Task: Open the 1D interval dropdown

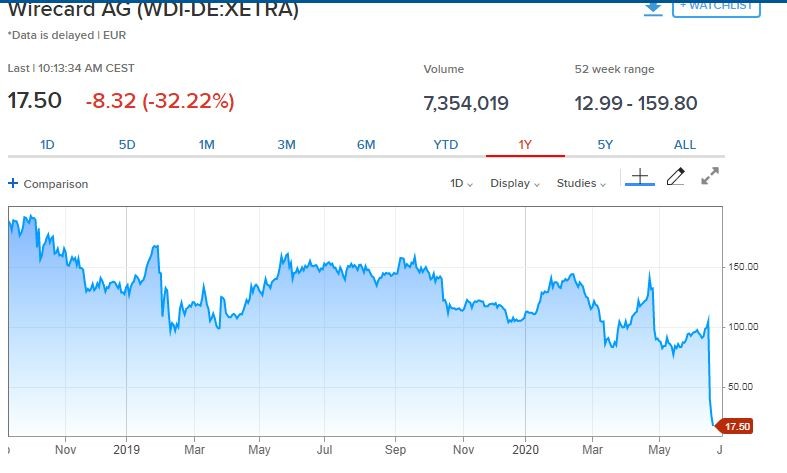Action: point(461,184)
